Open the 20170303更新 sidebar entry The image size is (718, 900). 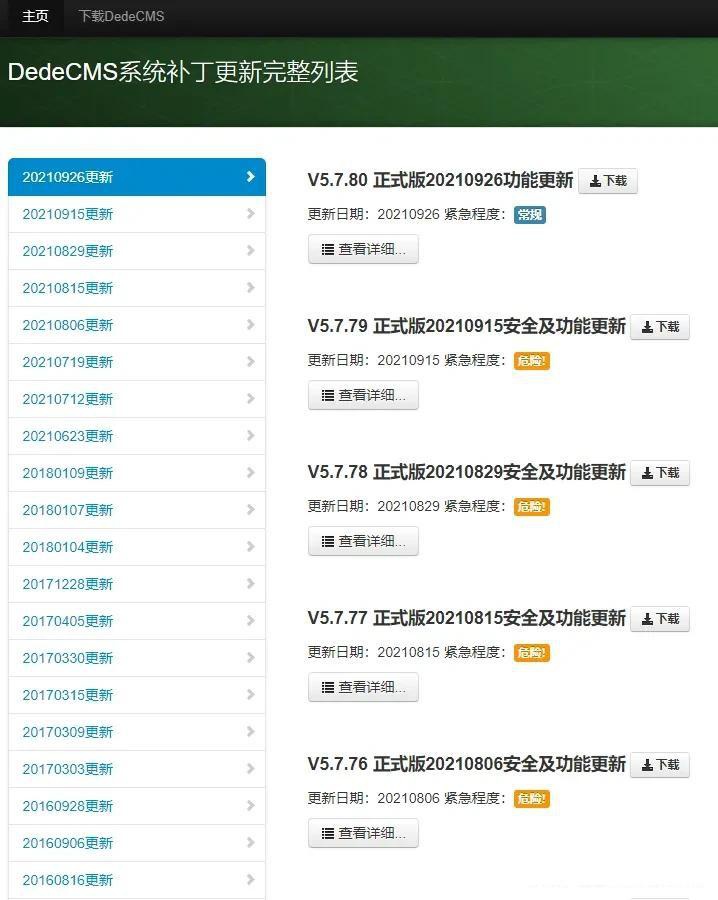137,769
